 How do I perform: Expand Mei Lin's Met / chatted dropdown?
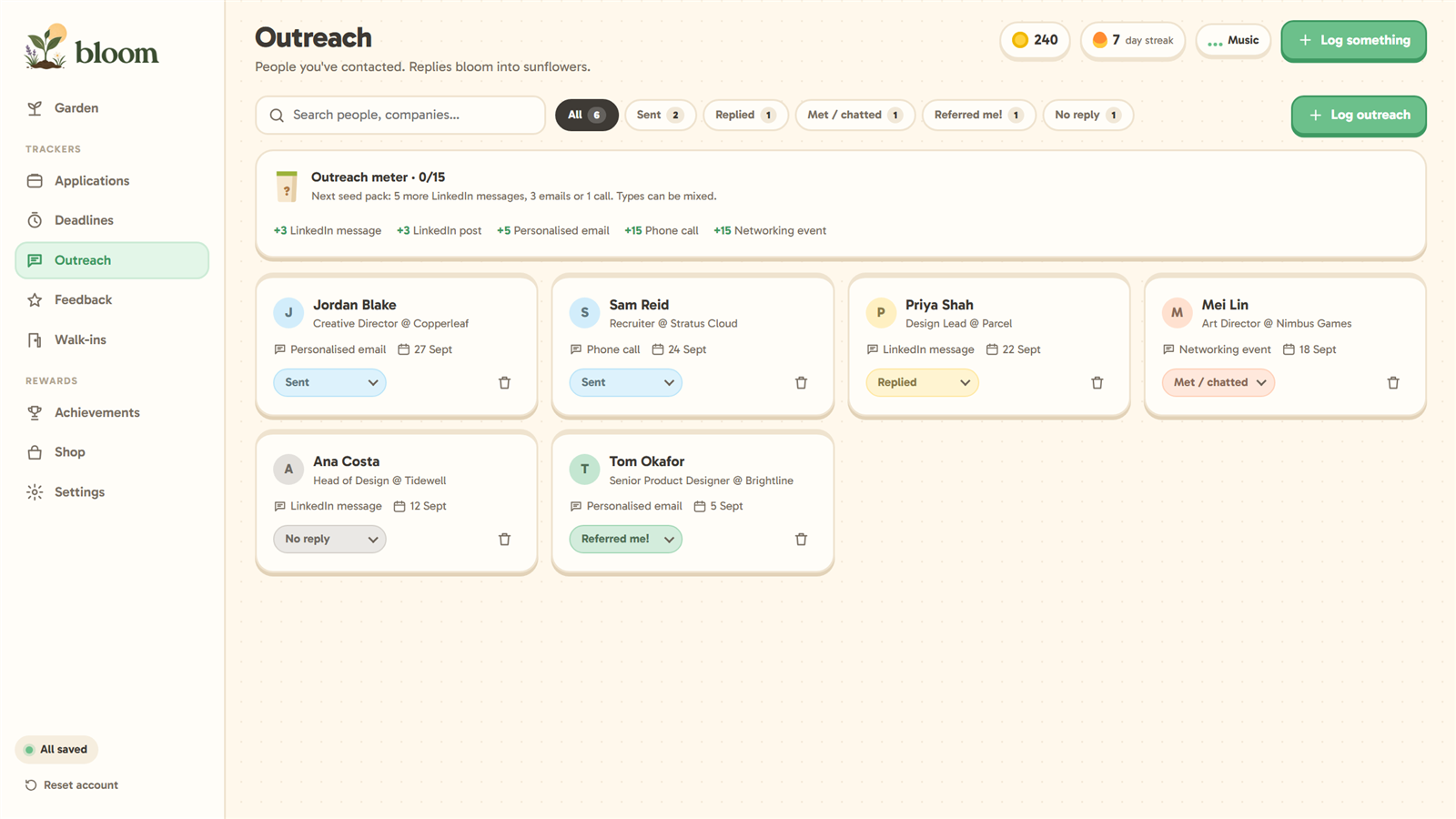click(1218, 382)
